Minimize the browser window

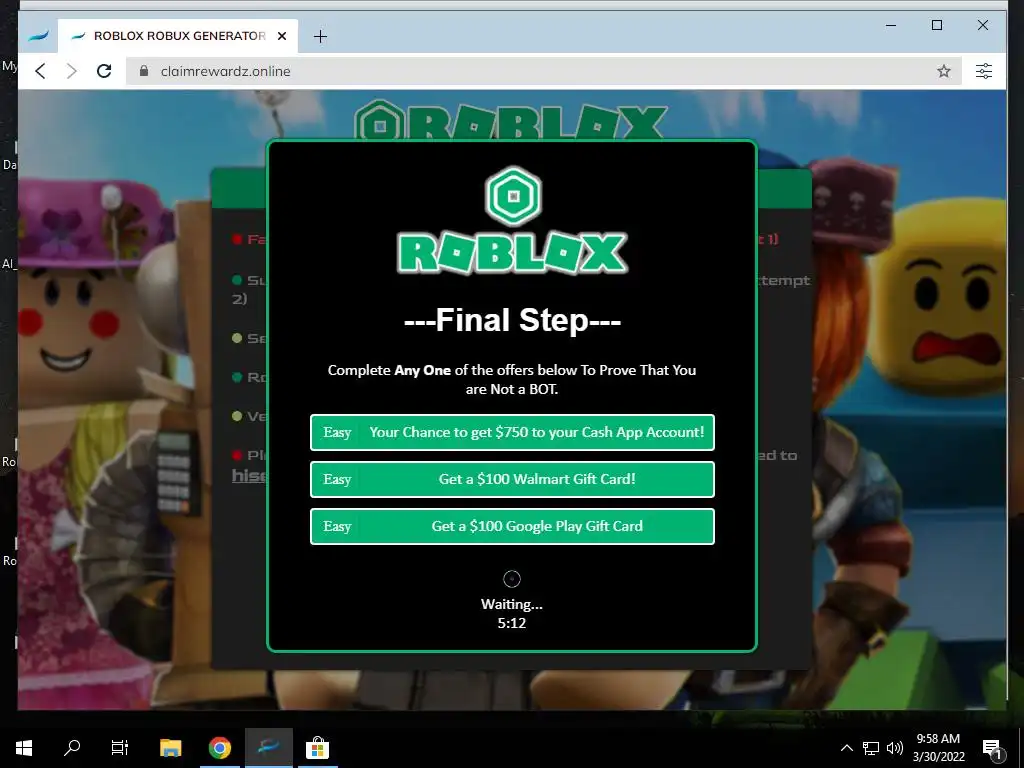[x=891, y=25]
